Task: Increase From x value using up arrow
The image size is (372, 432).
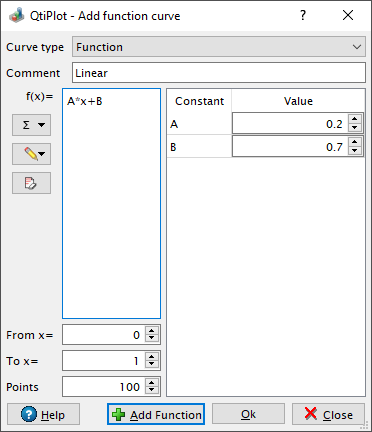Action: click(x=152, y=331)
